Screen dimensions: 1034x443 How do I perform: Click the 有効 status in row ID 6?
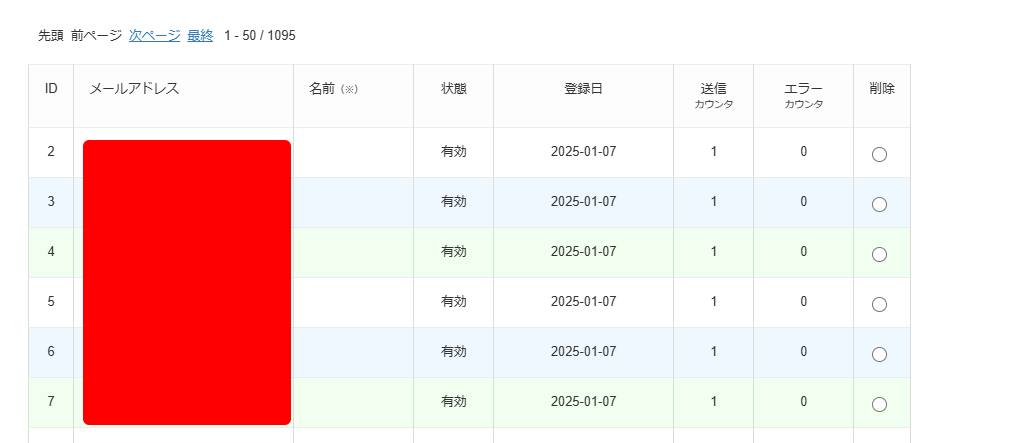[x=454, y=351]
